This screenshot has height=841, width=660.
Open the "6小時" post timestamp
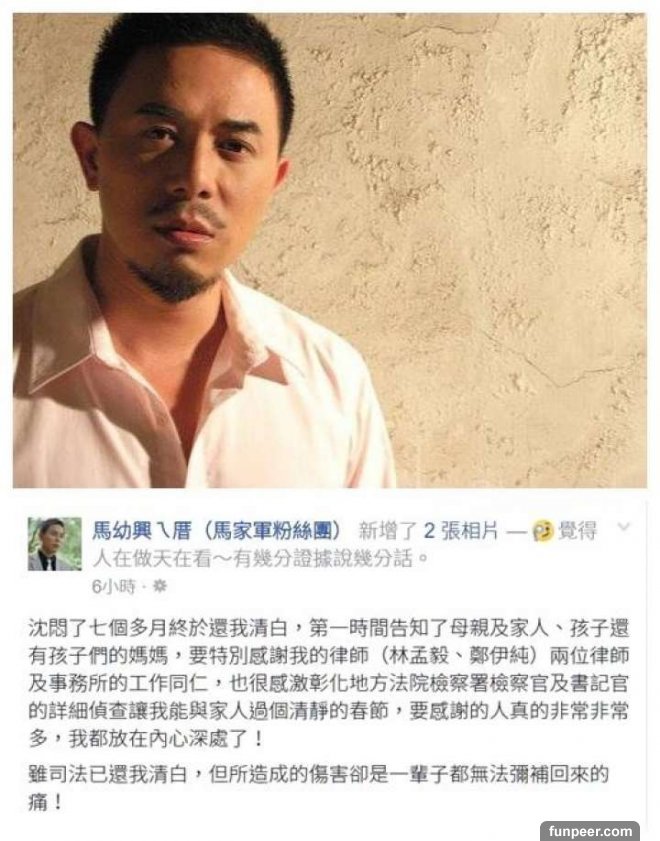pyautogui.click(x=113, y=587)
